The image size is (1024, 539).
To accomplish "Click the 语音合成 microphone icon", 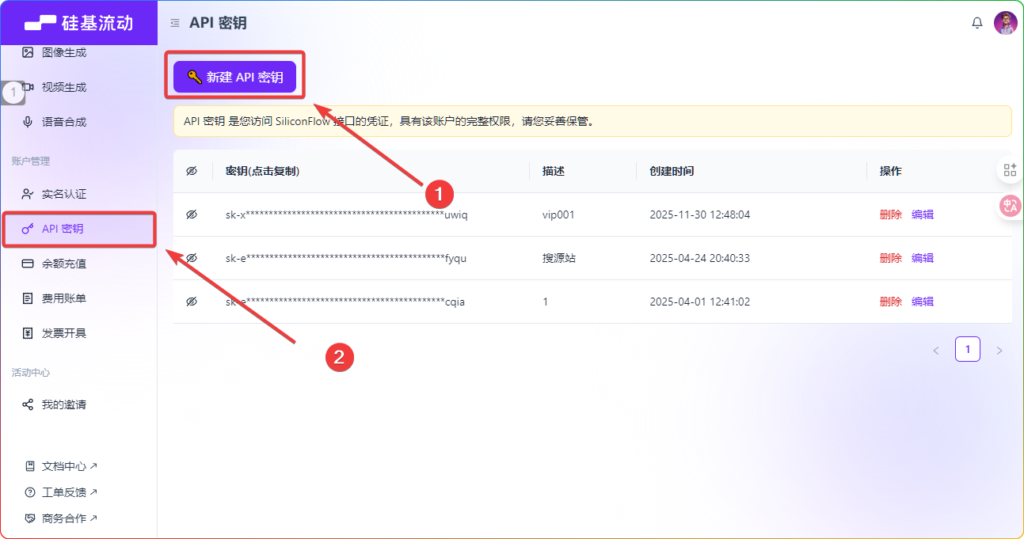I will point(27,122).
